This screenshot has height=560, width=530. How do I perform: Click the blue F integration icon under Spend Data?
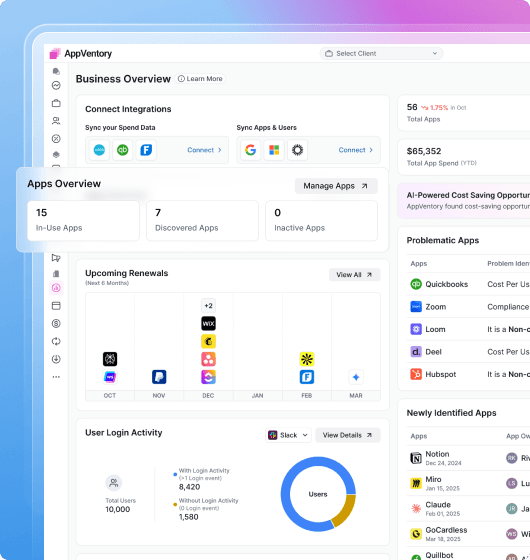click(x=146, y=150)
